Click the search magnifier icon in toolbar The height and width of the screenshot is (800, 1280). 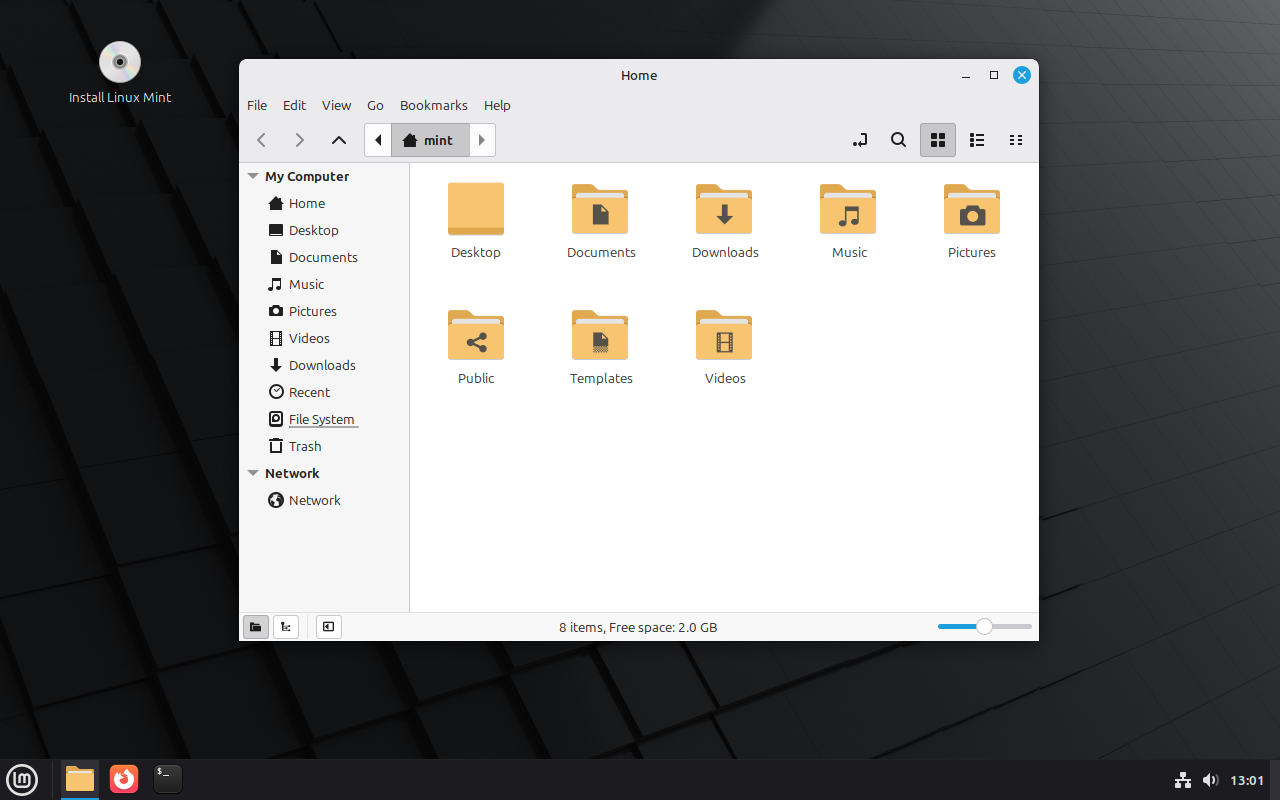coord(898,140)
